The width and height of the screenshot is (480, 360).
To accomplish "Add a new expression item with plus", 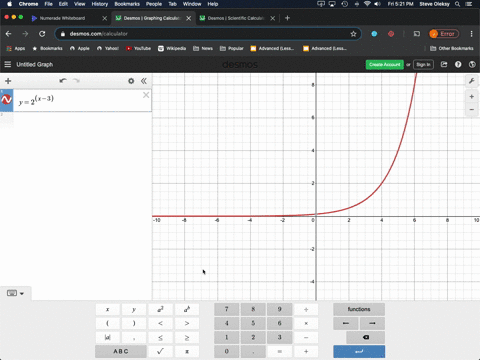I will (8, 81).
